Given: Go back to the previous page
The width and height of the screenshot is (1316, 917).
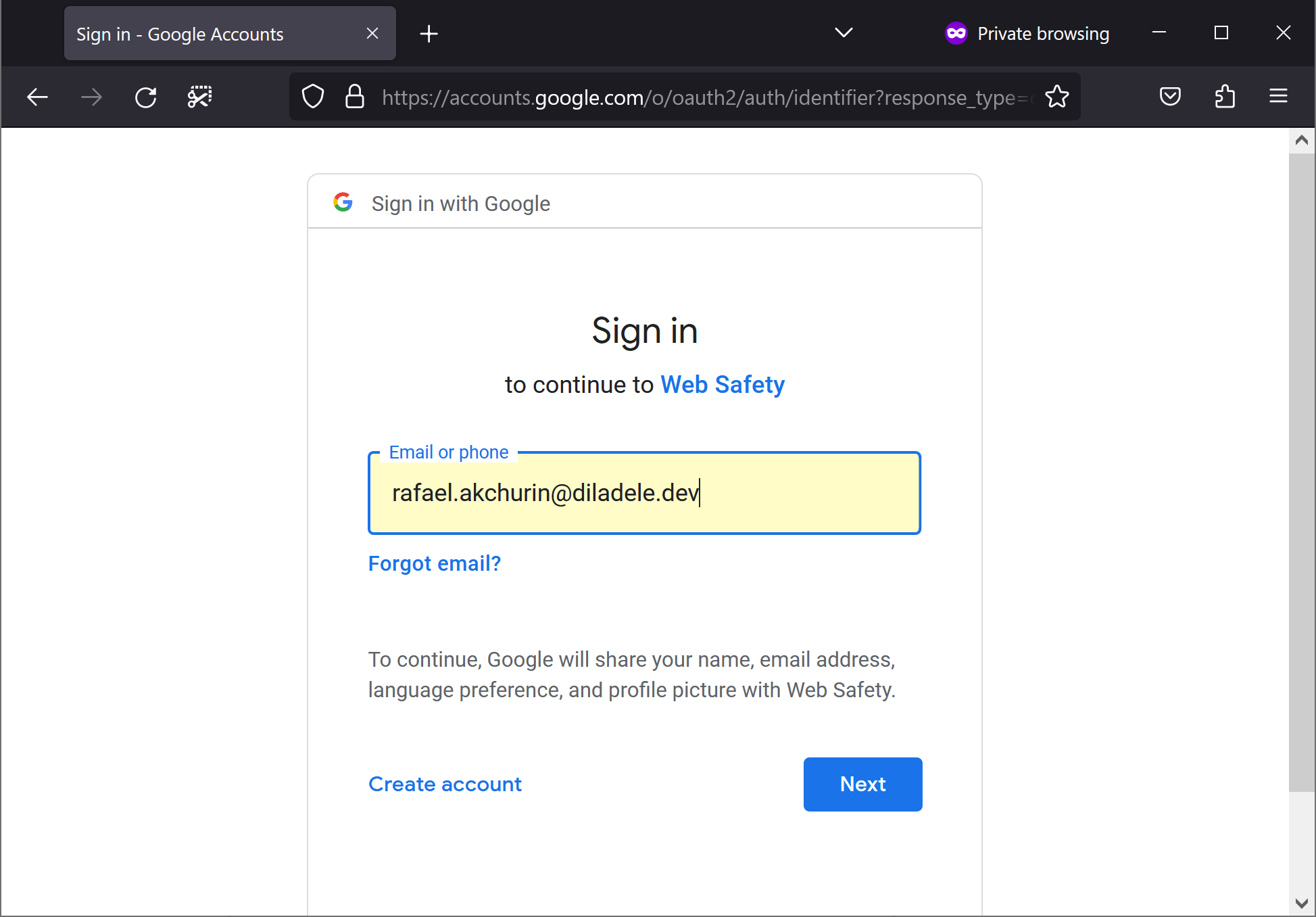Looking at the screenshot, I should [37, 97].
